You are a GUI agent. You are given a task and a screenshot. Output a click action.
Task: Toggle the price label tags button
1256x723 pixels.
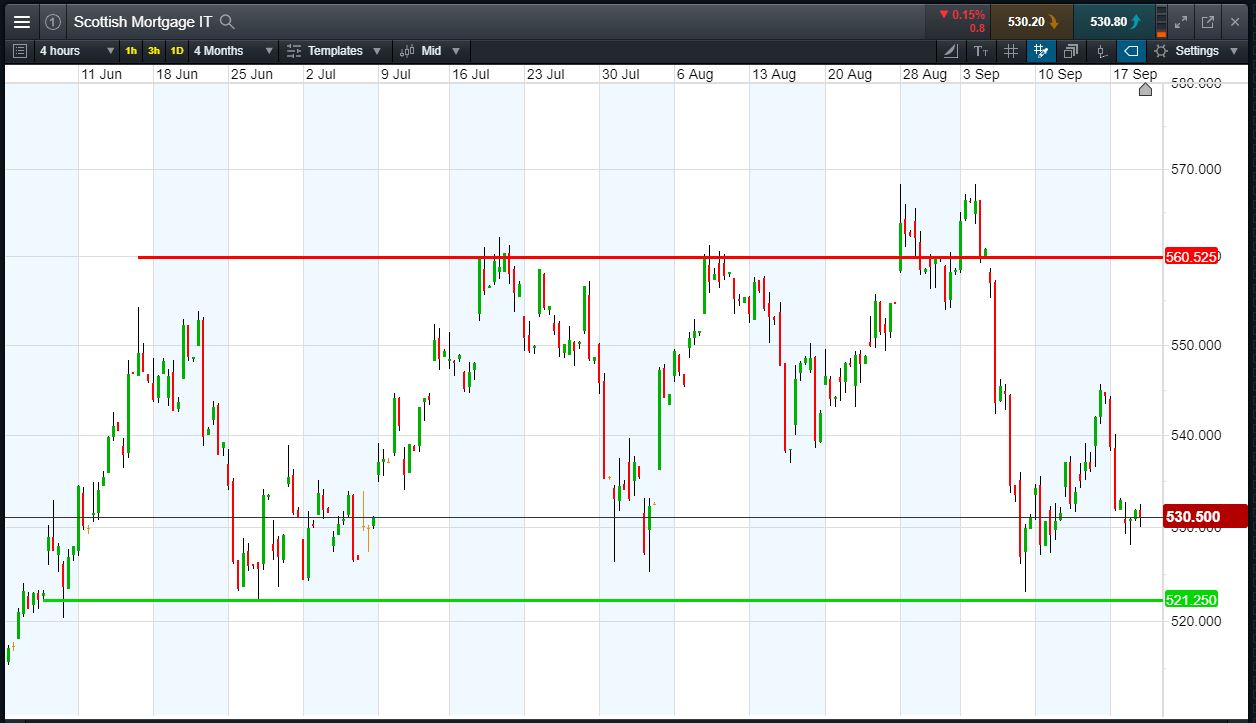(x=1131, y=51)
